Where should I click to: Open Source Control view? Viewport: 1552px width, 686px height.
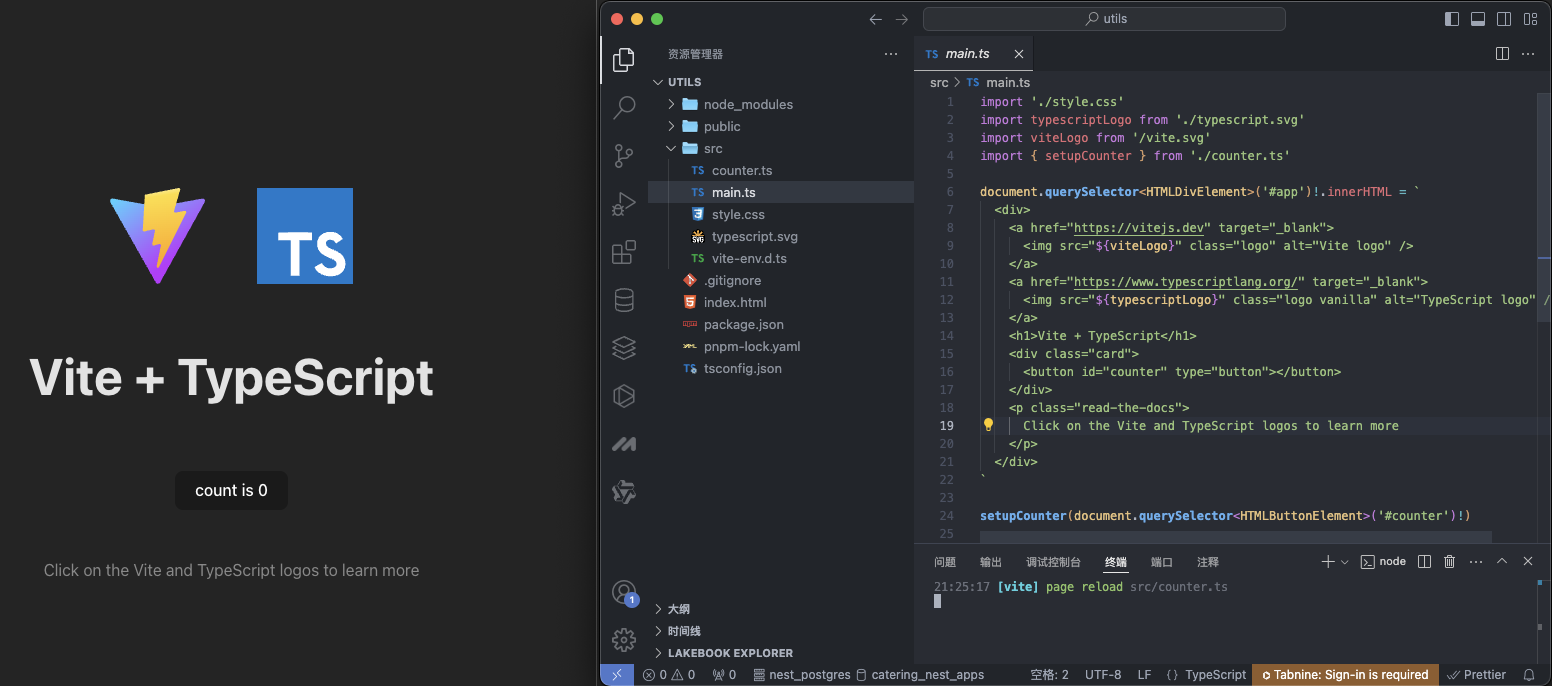[624, 155]
